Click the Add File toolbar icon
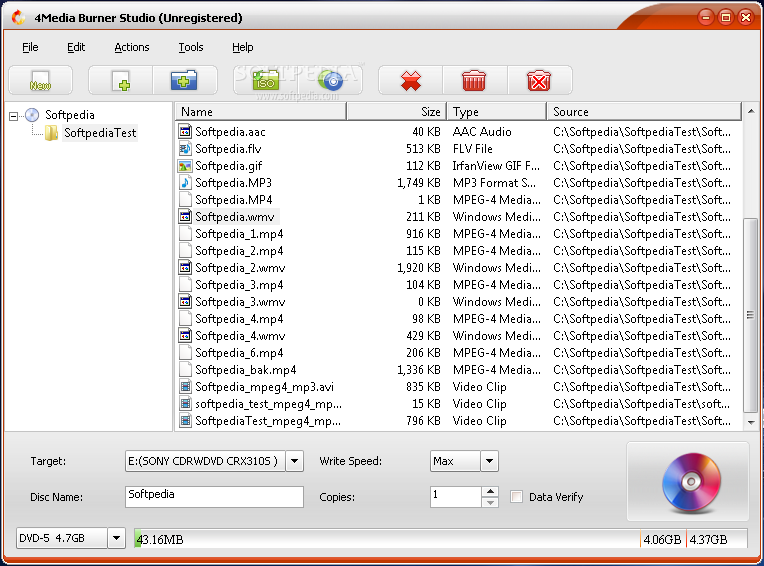 [121, 80]
